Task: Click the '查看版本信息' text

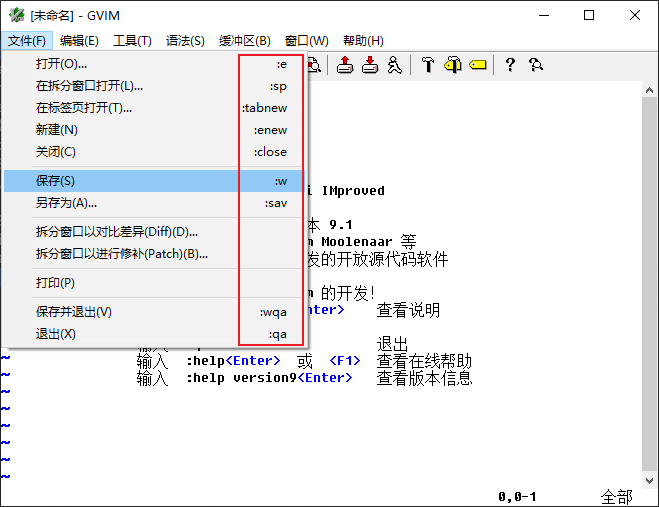Action: click(424, 378)
